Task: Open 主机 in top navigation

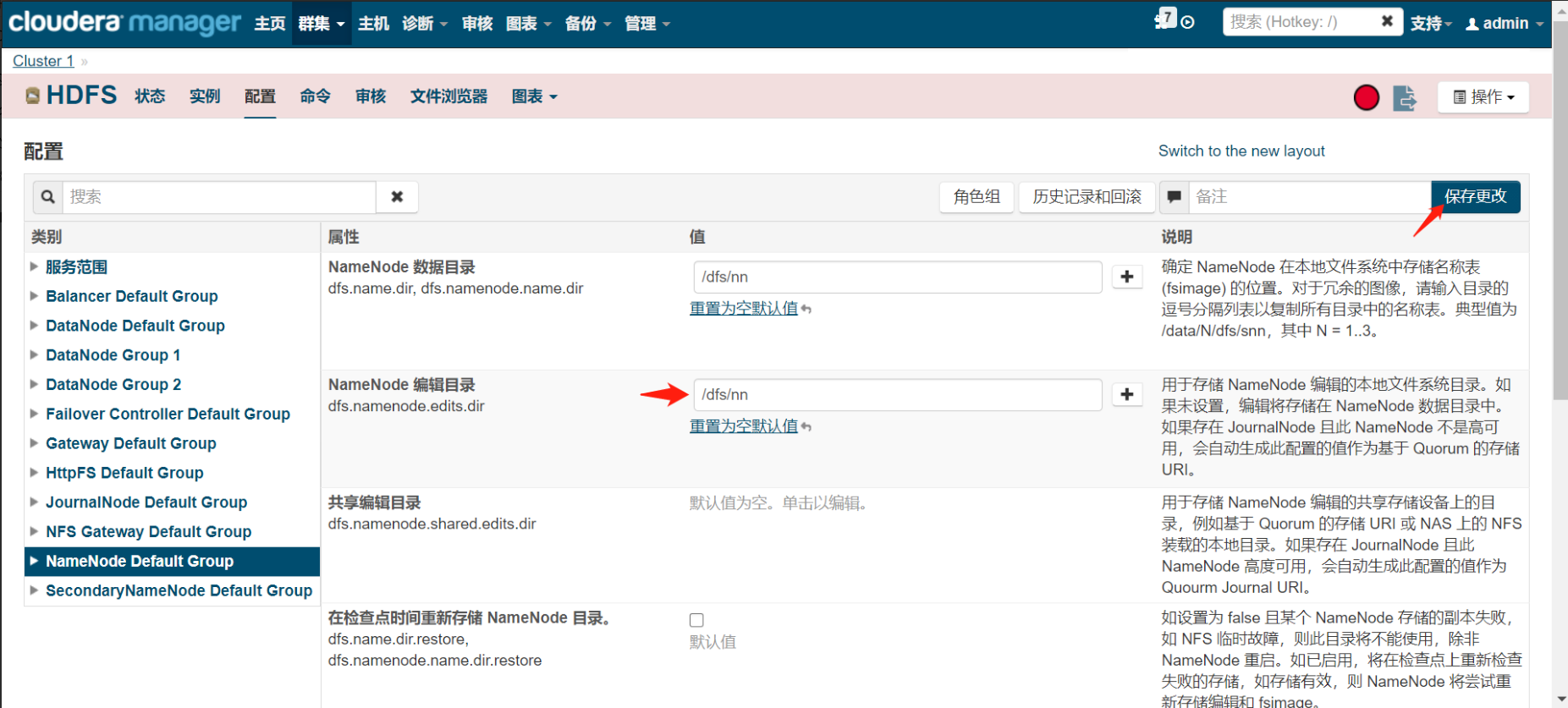Action: (373, 24)
